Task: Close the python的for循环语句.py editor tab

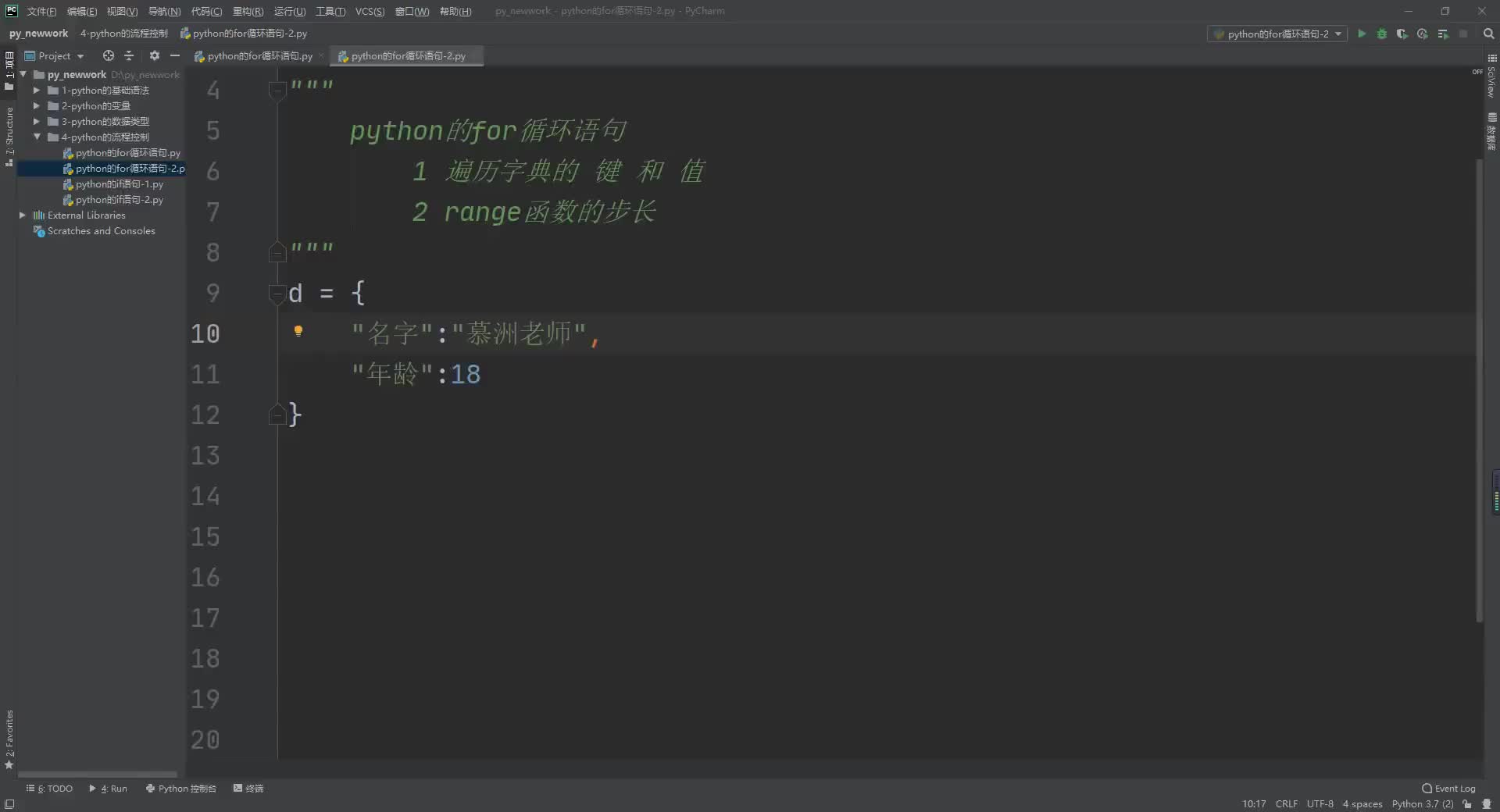Action: (x=321, y=55)
